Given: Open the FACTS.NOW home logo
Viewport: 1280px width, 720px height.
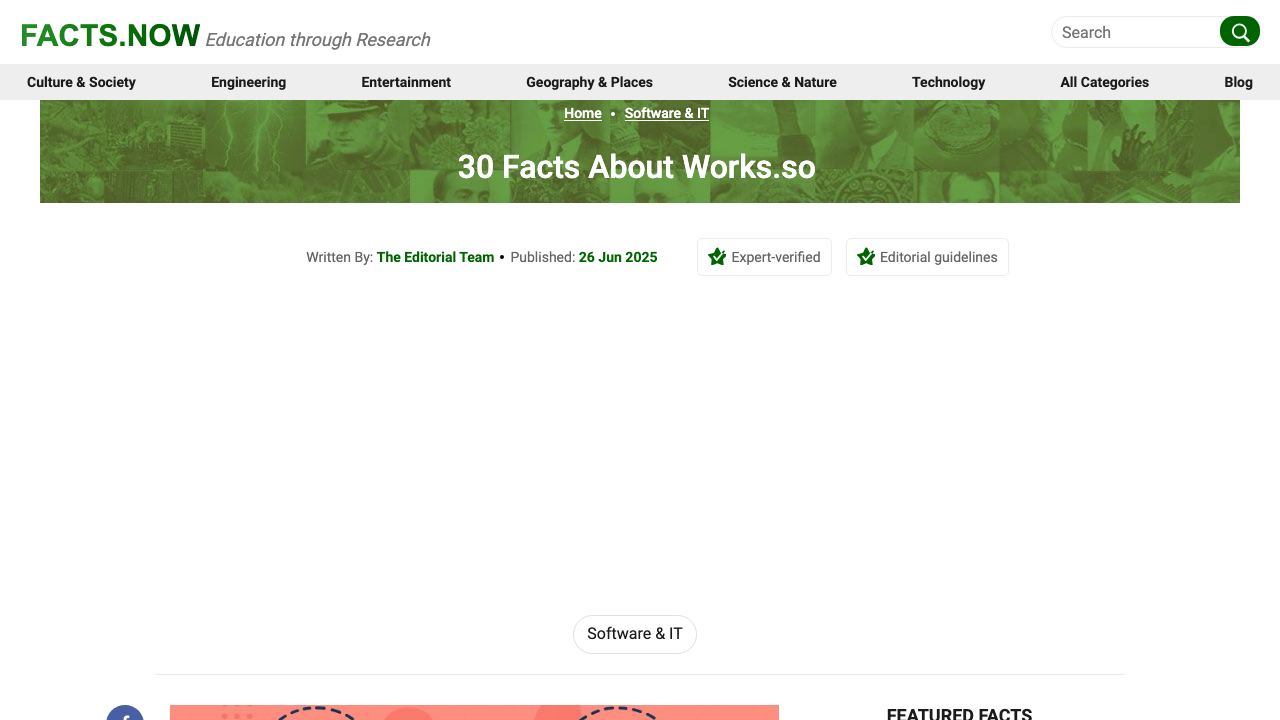Looking at the screenshot, I should [x=110, y=35].
